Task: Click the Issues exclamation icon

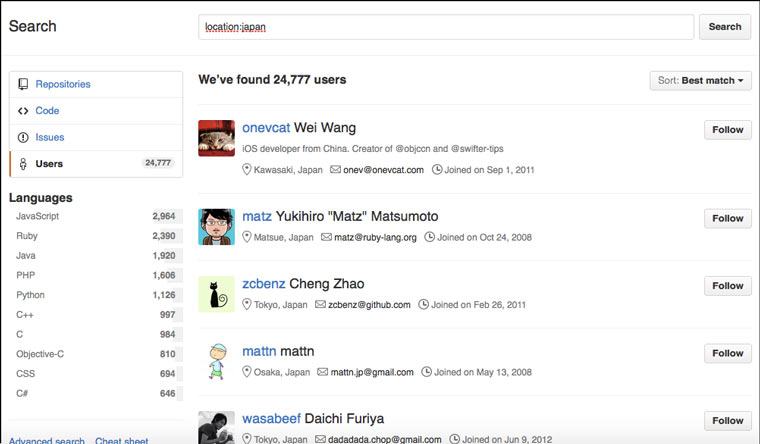Action: [23, 137]
